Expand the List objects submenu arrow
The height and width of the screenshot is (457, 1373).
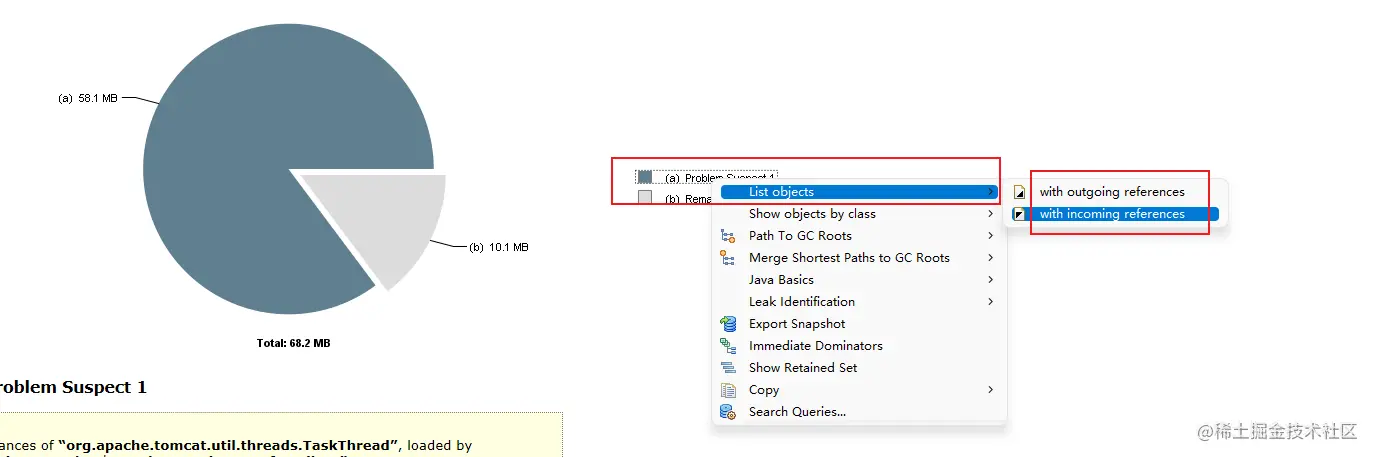tap(991, 192)
